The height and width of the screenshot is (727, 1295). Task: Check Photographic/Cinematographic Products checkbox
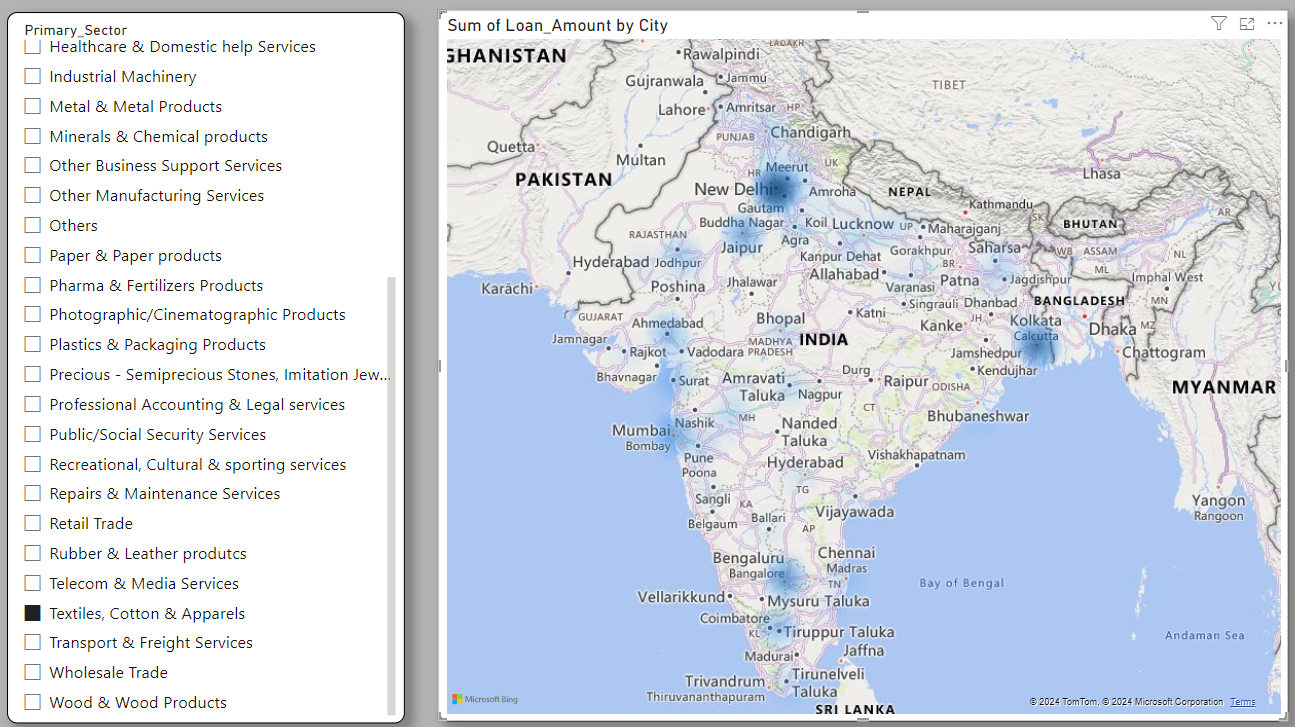point(33,314)
